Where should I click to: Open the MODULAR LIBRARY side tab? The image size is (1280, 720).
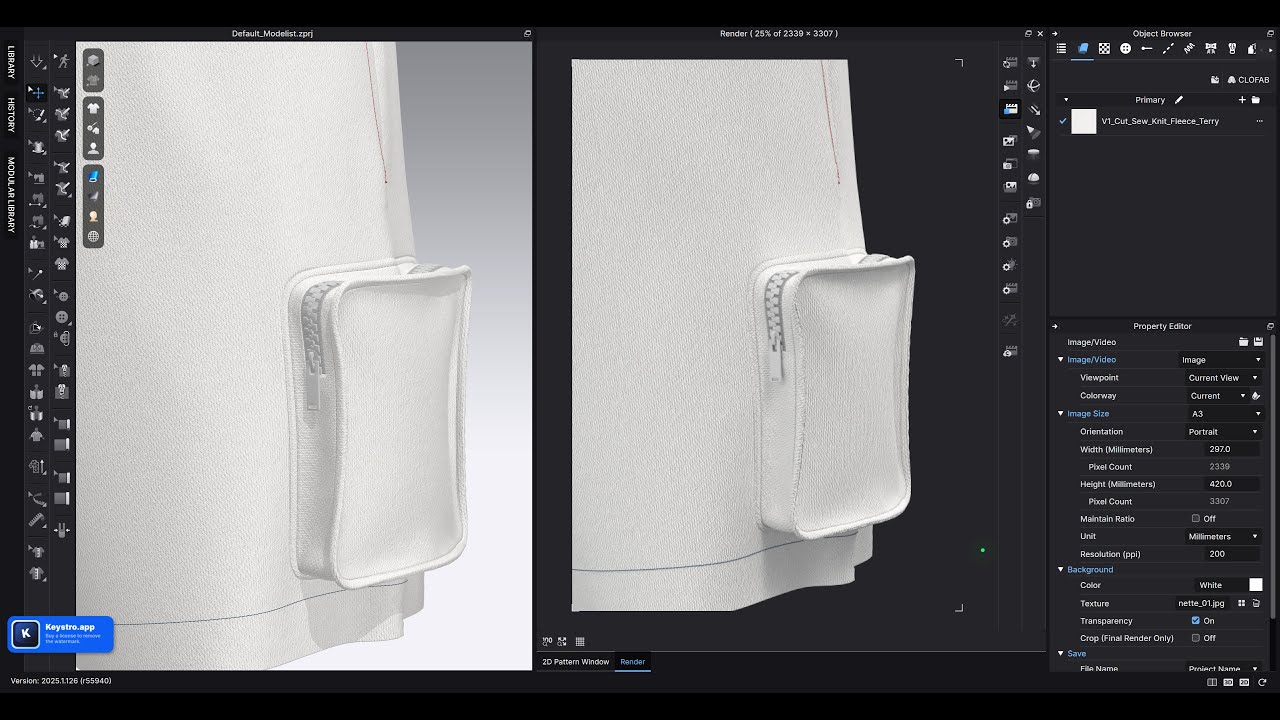tap(11, 194)
